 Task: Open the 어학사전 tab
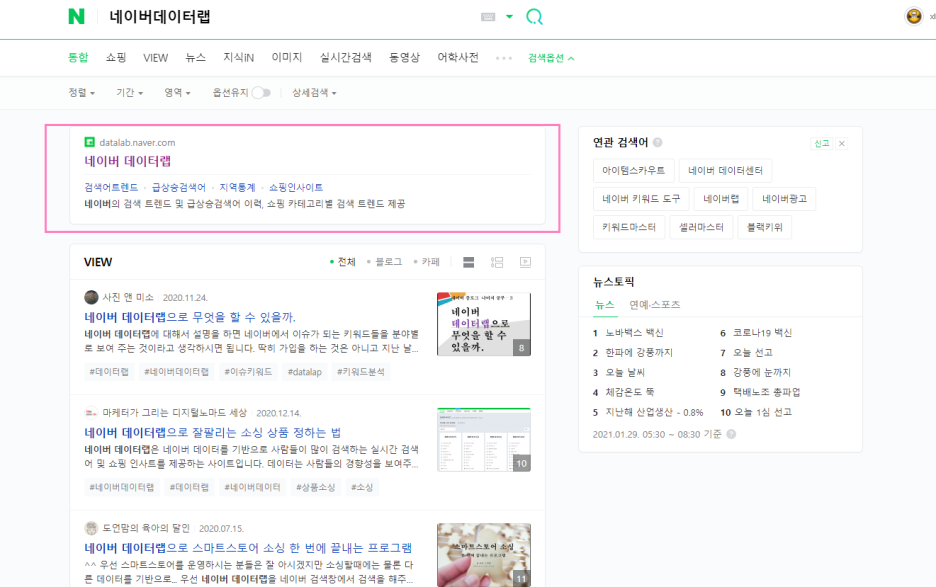coord(458,57)
